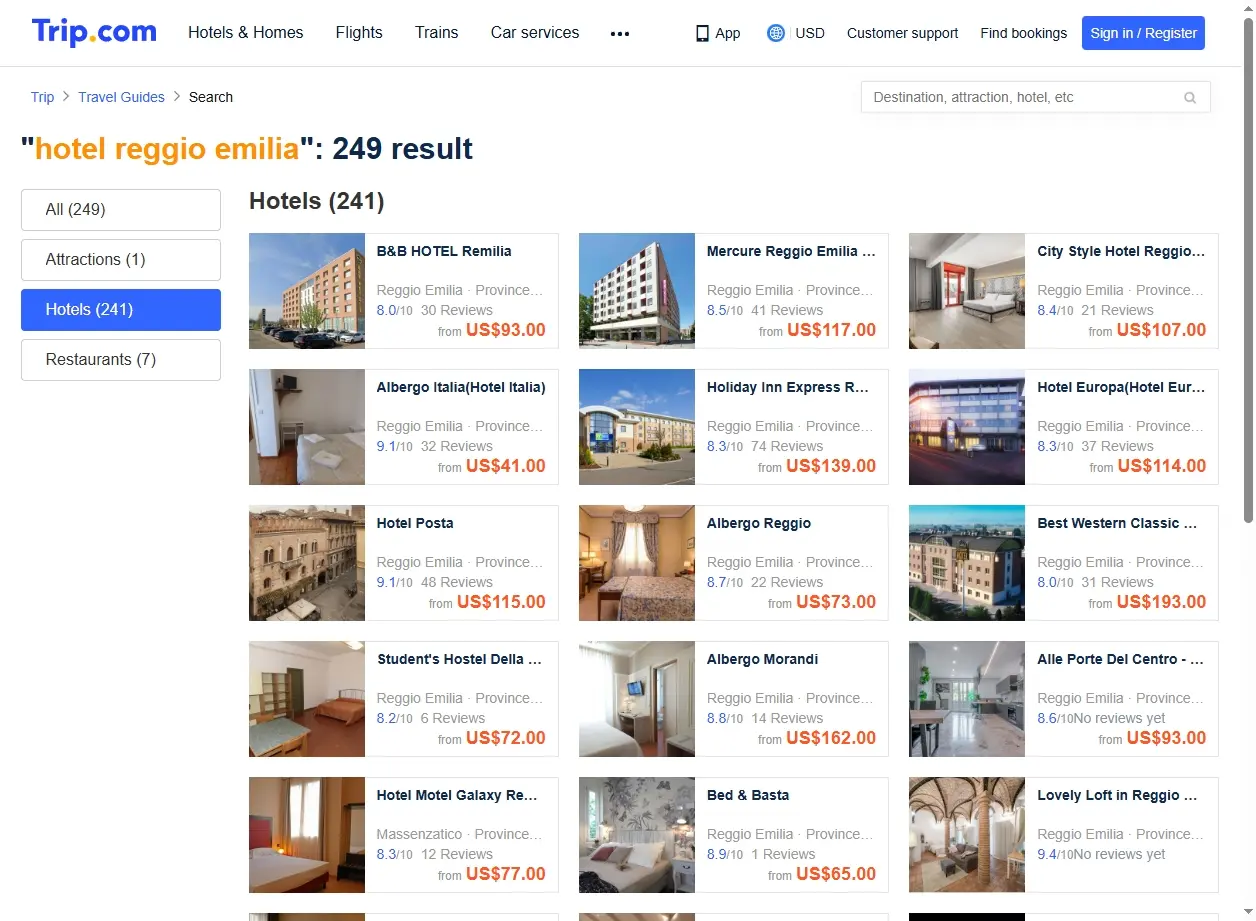Image resolution: width=1256 pixels, height=921 pixels.
Task: Click Mercure Reggio Emilia title
Action: coord(791,251)
